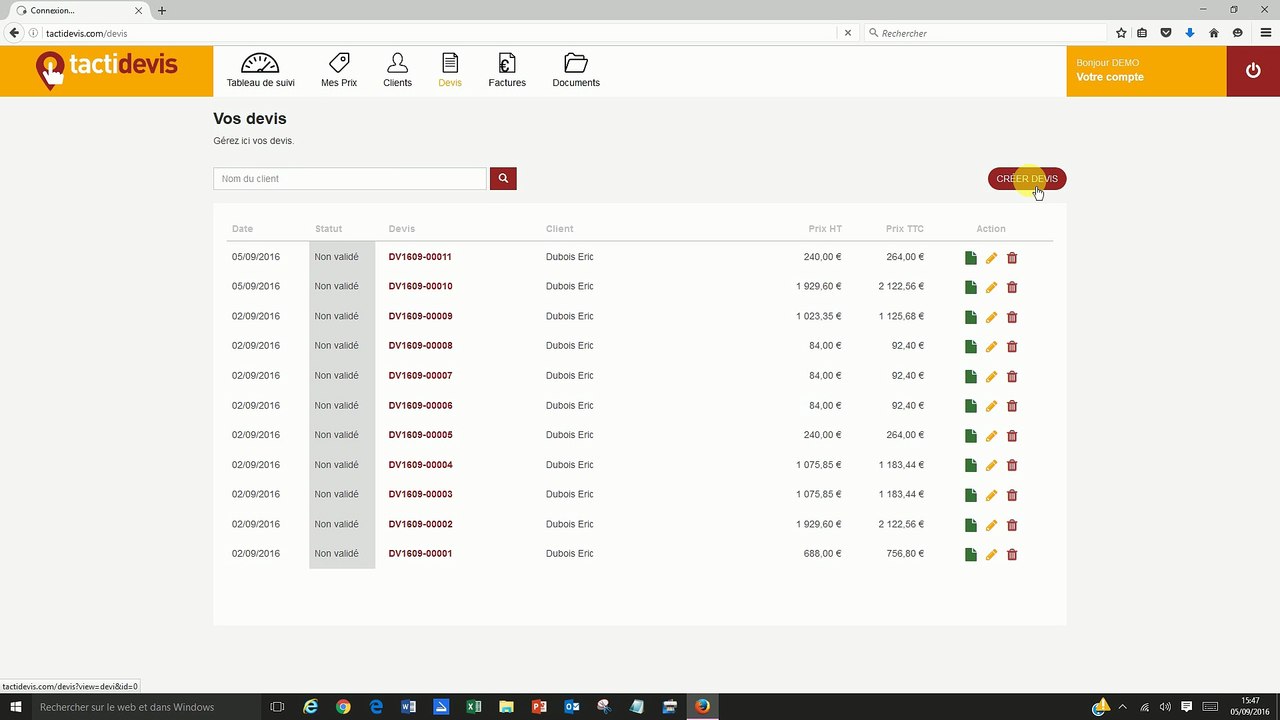Open quote DV1609-00008
Screen dimensions: 1280x720
420,346
